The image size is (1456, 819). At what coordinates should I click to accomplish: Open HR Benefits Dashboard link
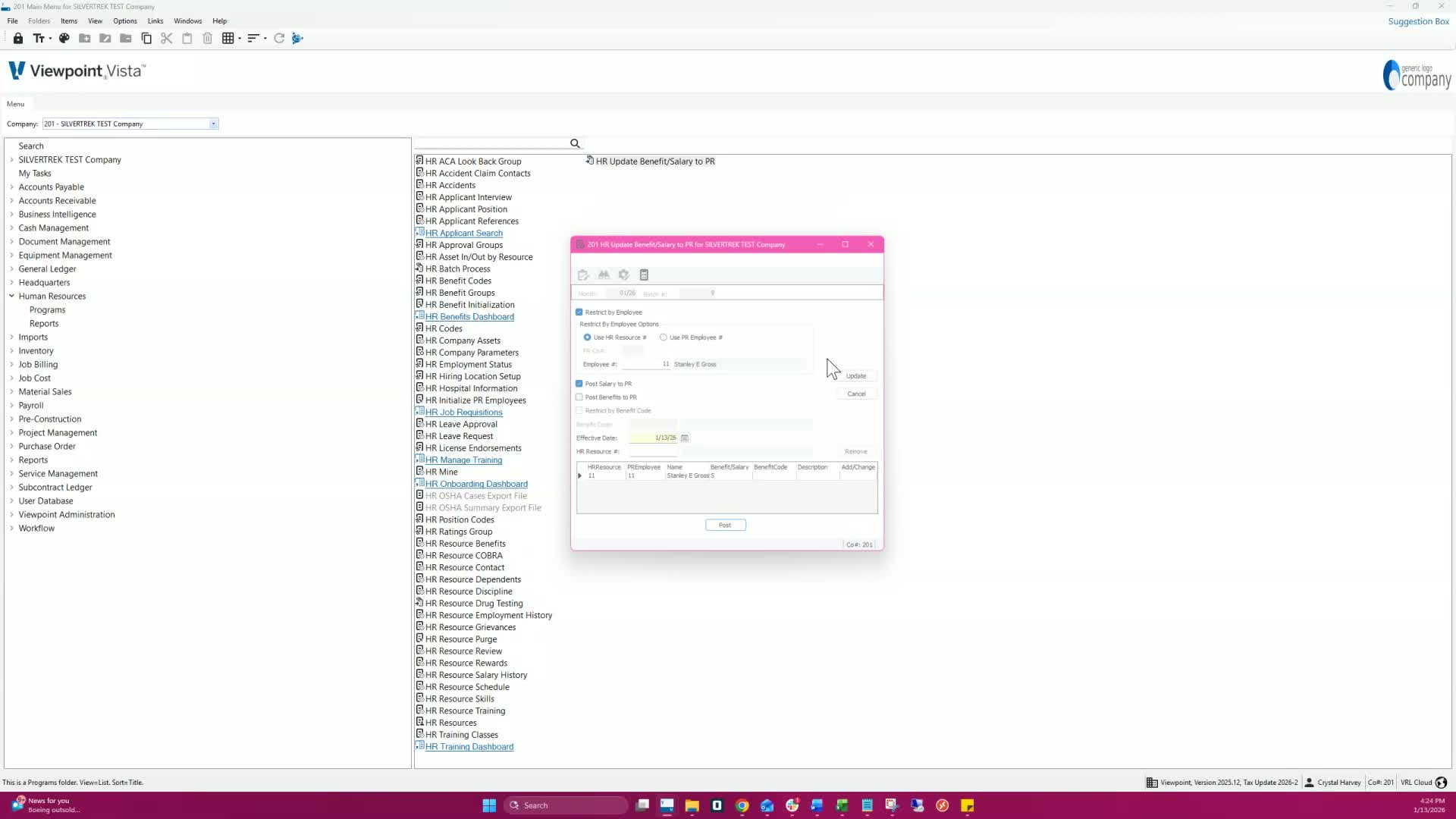(x=469, y=316)
